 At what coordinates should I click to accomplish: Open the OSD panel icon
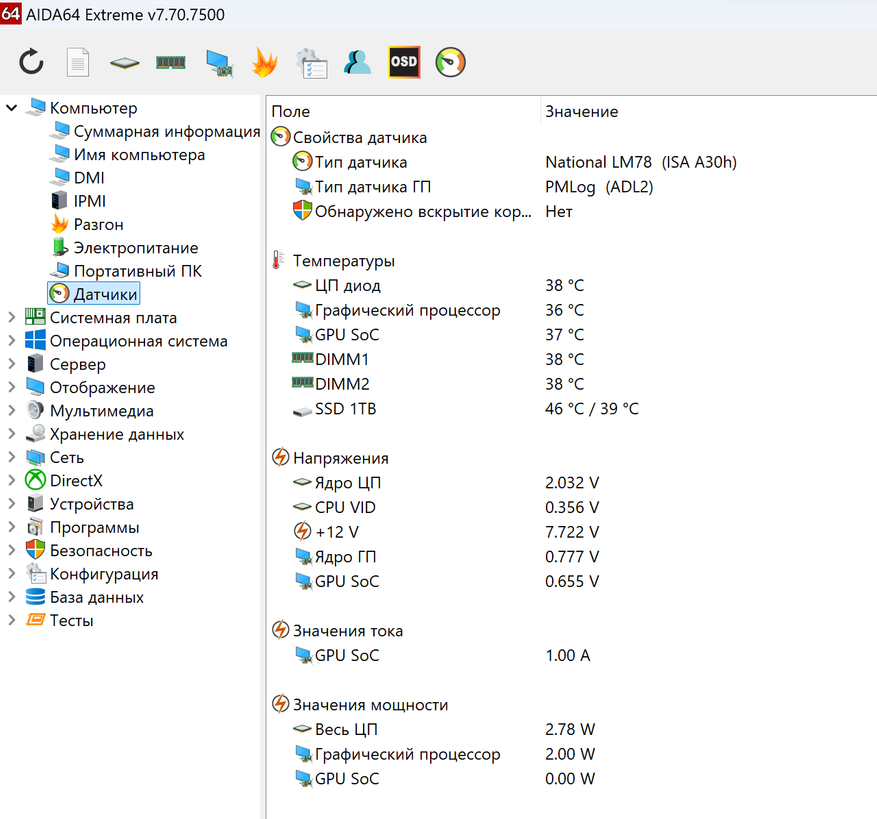[x=404, y=63]
